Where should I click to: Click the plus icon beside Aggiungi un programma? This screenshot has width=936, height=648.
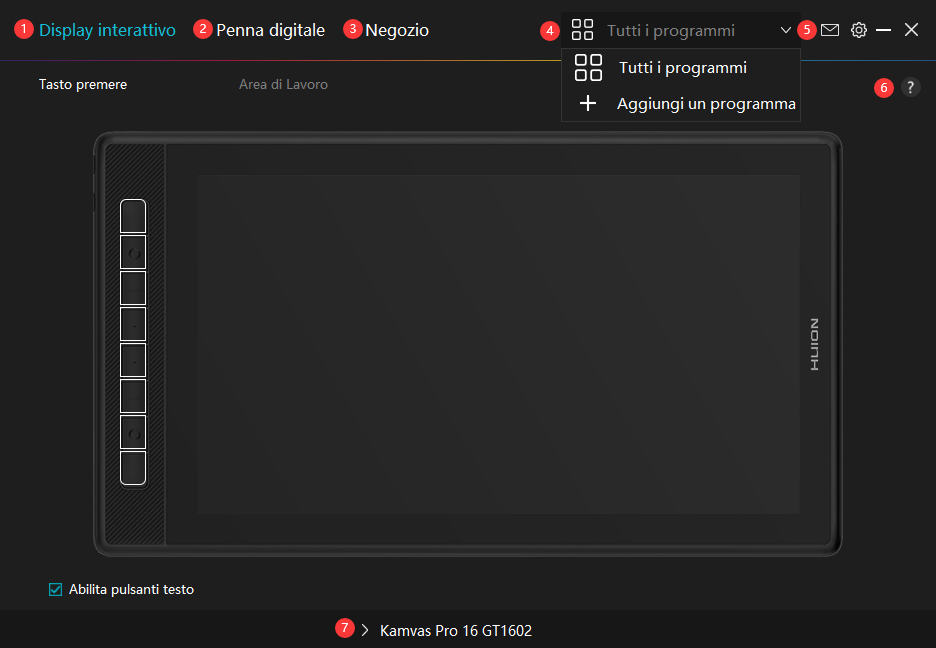tap(588, 103)
